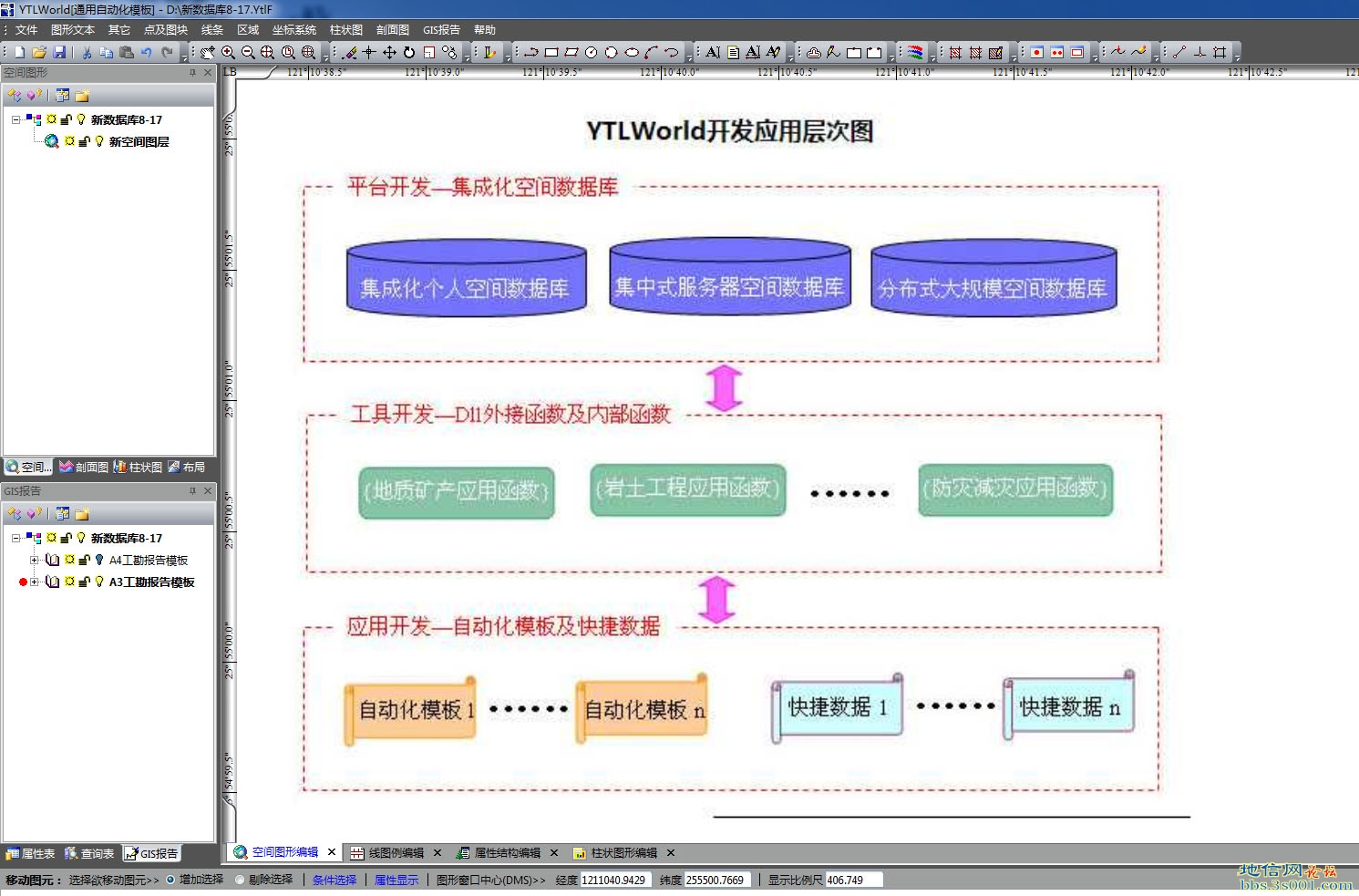The width and height of the screenshot is (1359, 896).
Task: Select the crosshair point locate tool
Action: (x=369, y=53)
